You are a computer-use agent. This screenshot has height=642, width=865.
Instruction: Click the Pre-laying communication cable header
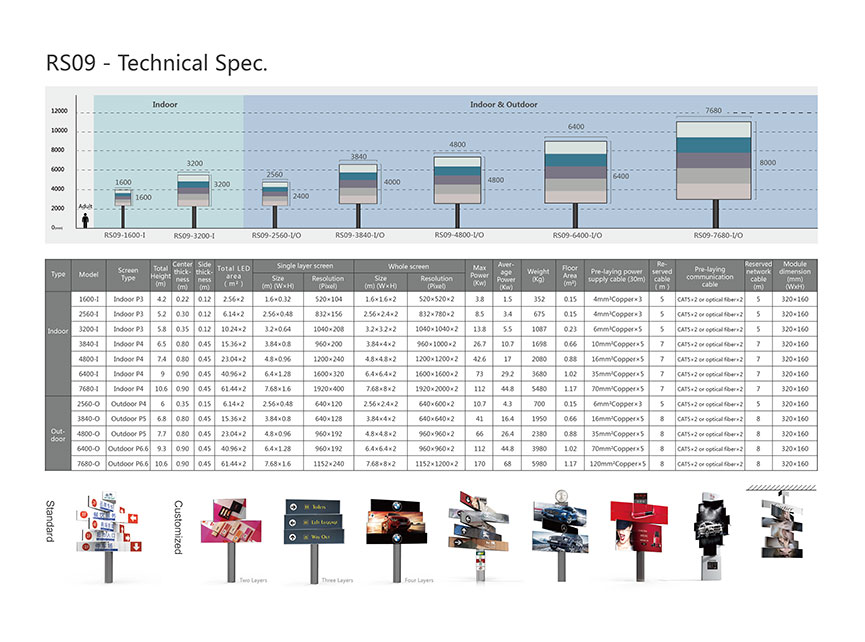tap(709, 274)
